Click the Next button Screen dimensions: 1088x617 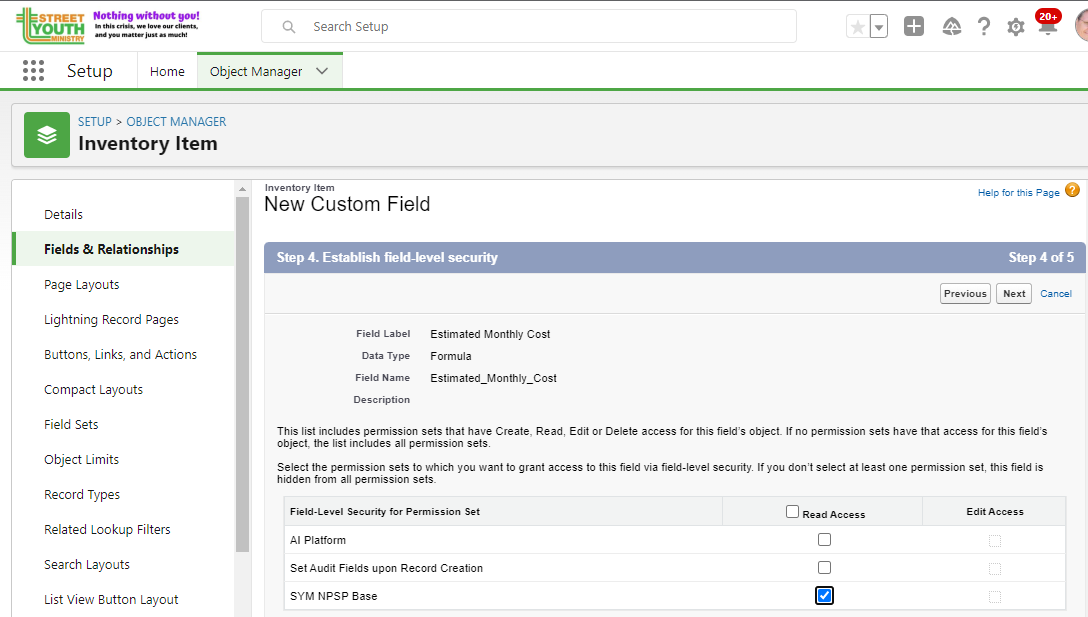[1014, 293]
